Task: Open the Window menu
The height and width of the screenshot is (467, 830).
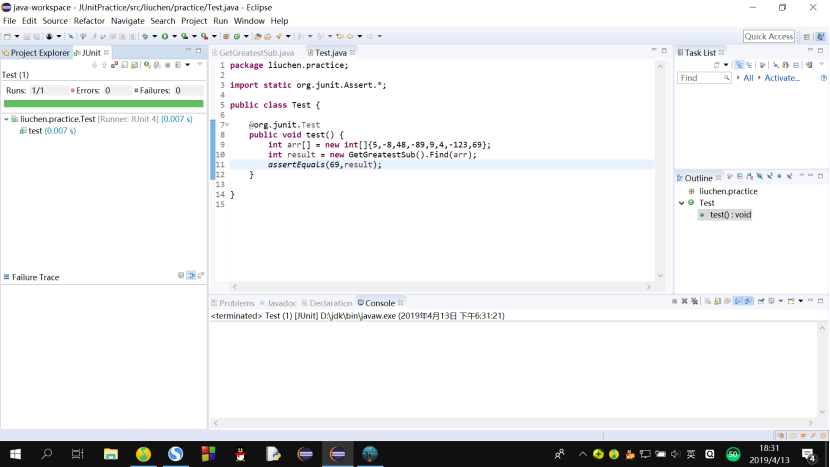Action: click(x=249, y=21)
